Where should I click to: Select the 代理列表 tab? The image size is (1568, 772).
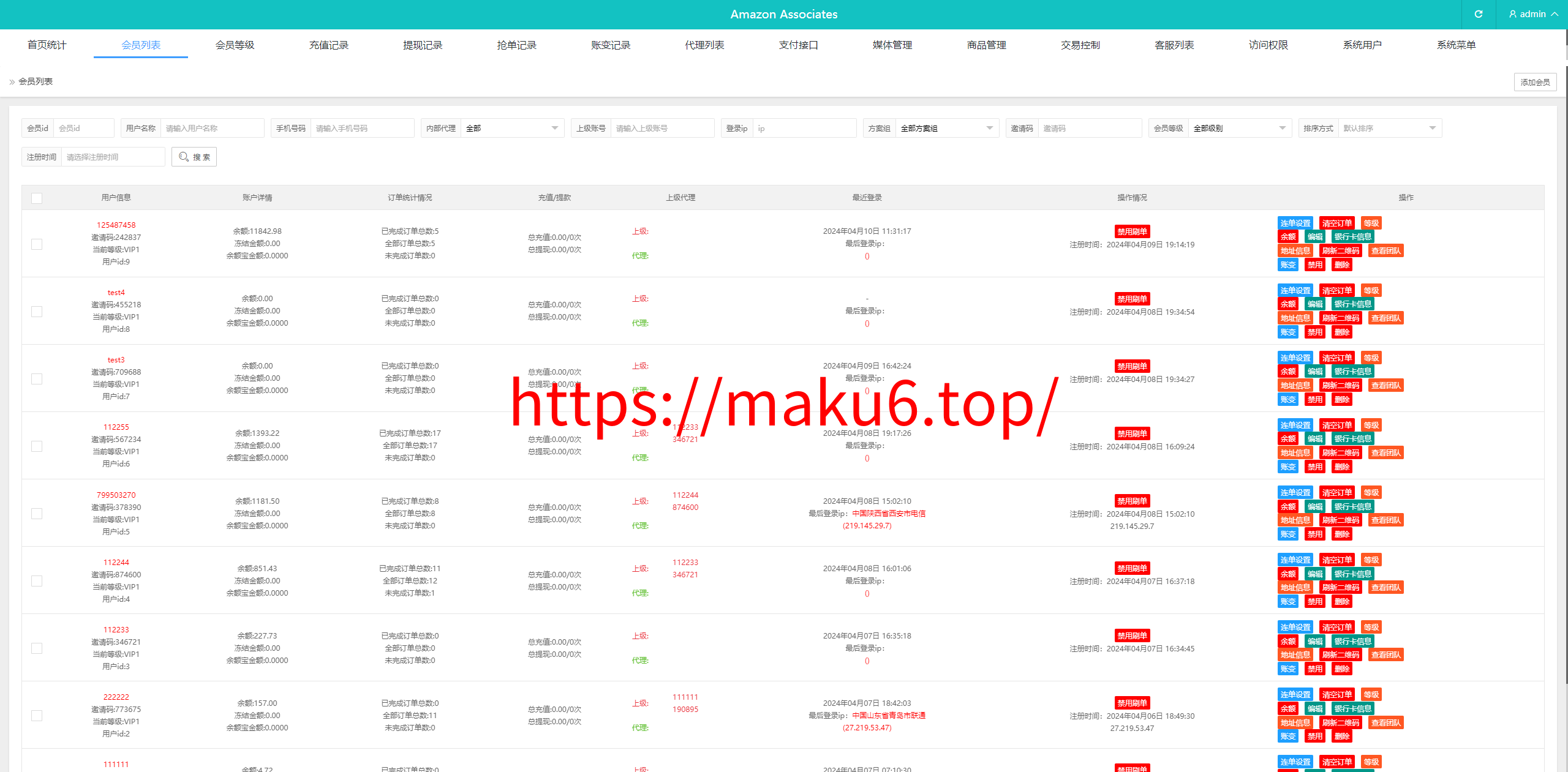tap(704, 45)
